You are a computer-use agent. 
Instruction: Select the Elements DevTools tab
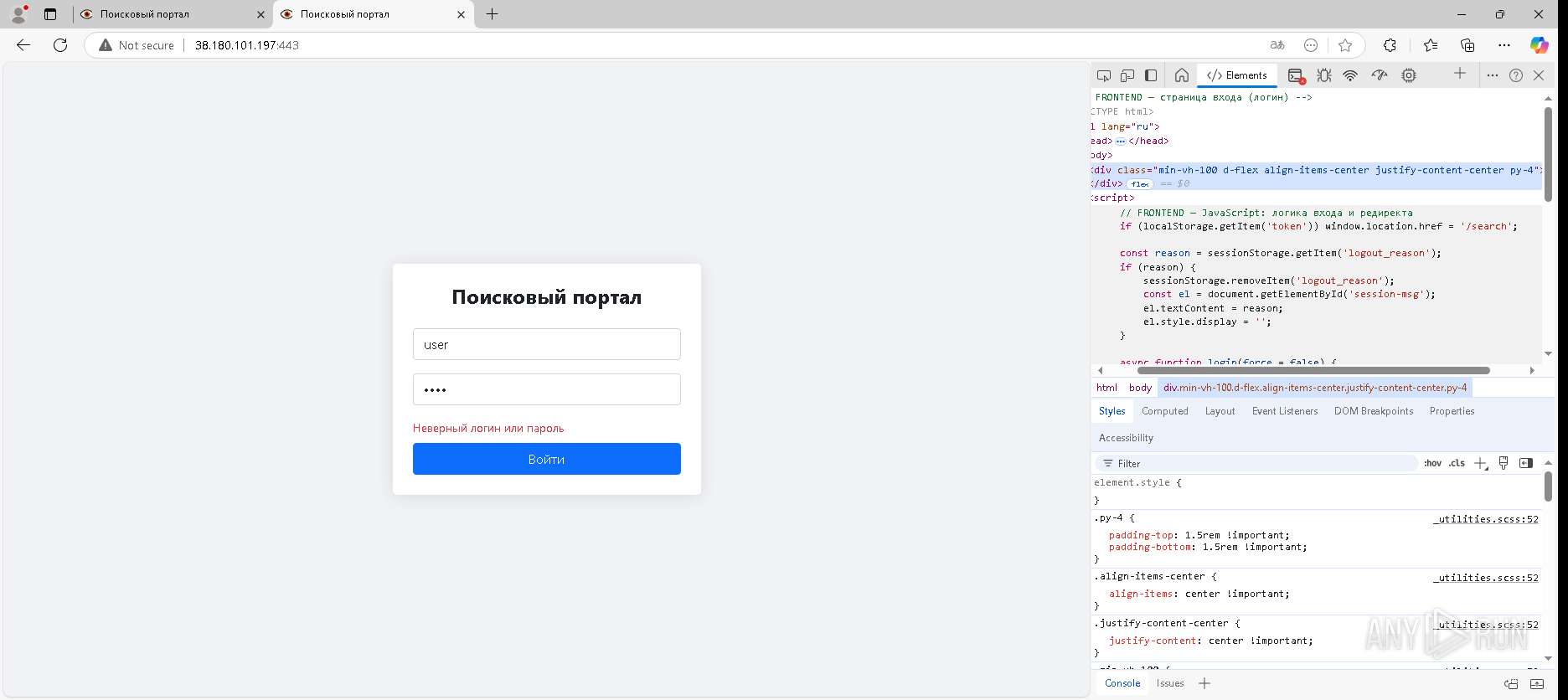1237,75
